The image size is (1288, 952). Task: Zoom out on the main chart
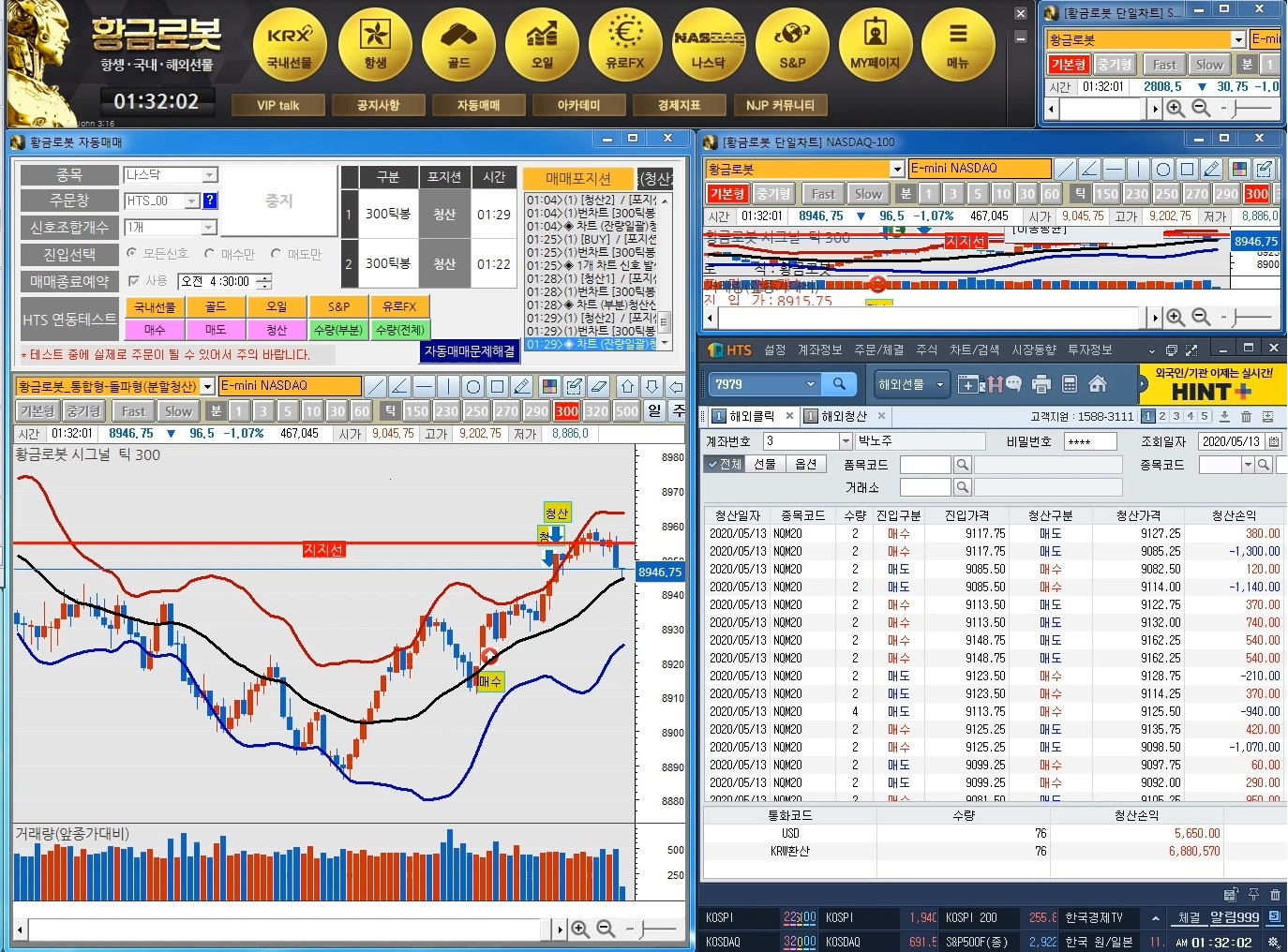(x=606, y=929)
